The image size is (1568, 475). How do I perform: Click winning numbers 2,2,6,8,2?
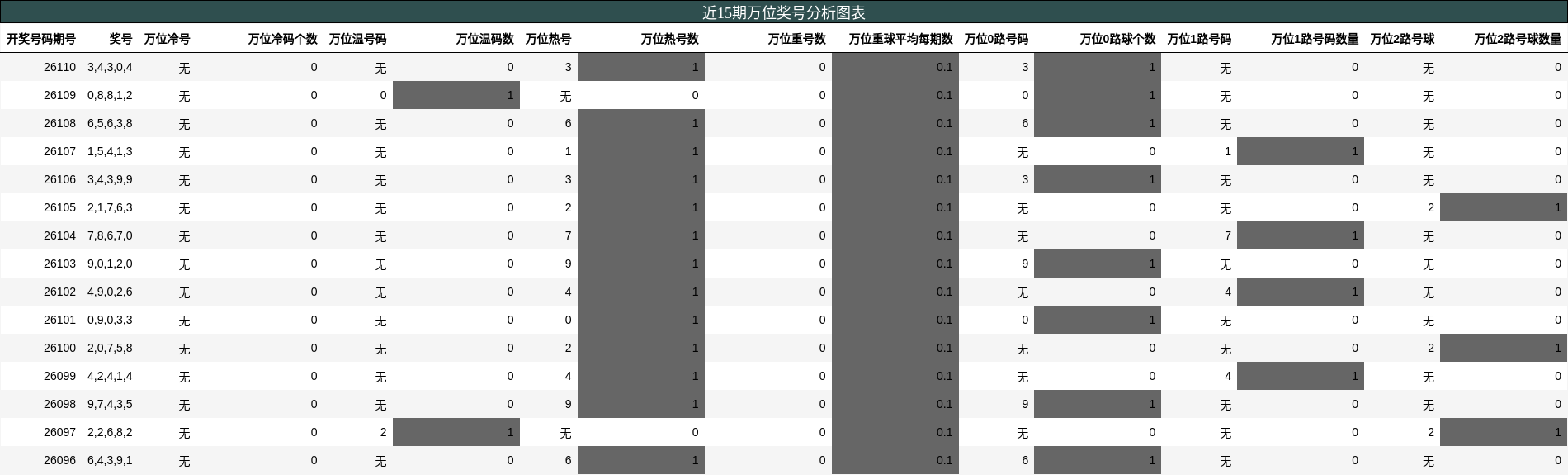[x=110, y=432]
